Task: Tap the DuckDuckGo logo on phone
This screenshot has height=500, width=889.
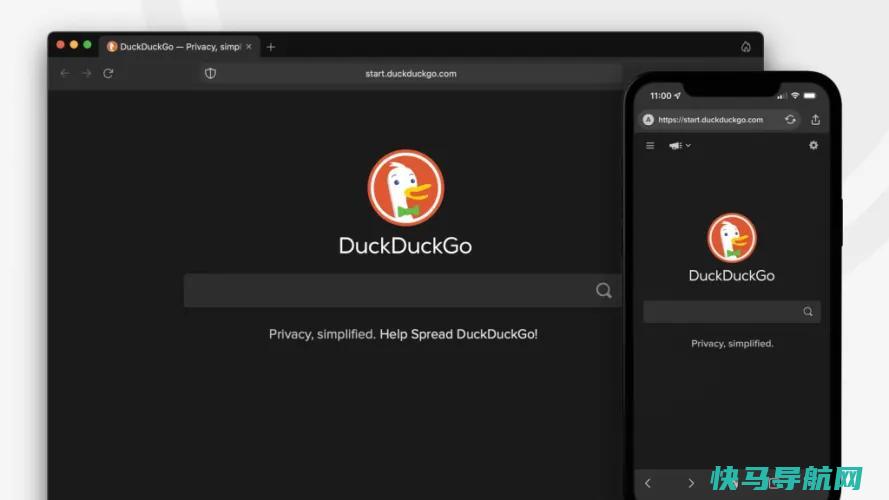Action: click(x=732, y=238)
